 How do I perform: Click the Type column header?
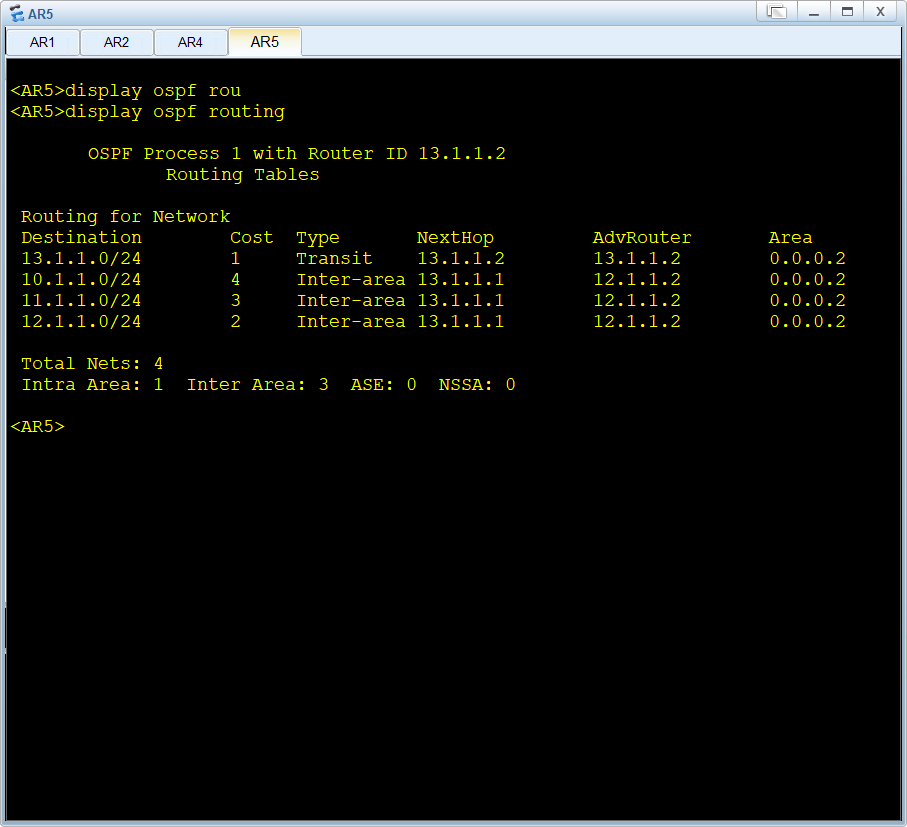(x=318, y=238)
